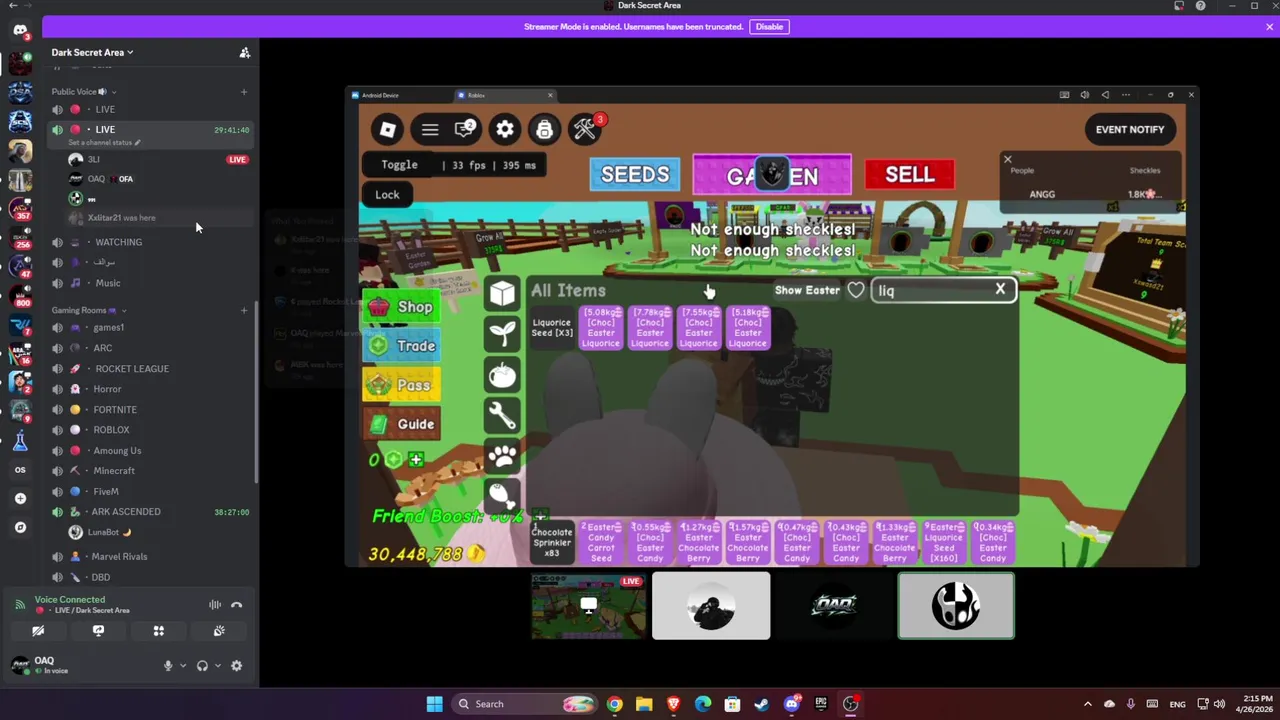Open Windows Start button
This screenshot has height=720, width=1280.
[435, 704]
